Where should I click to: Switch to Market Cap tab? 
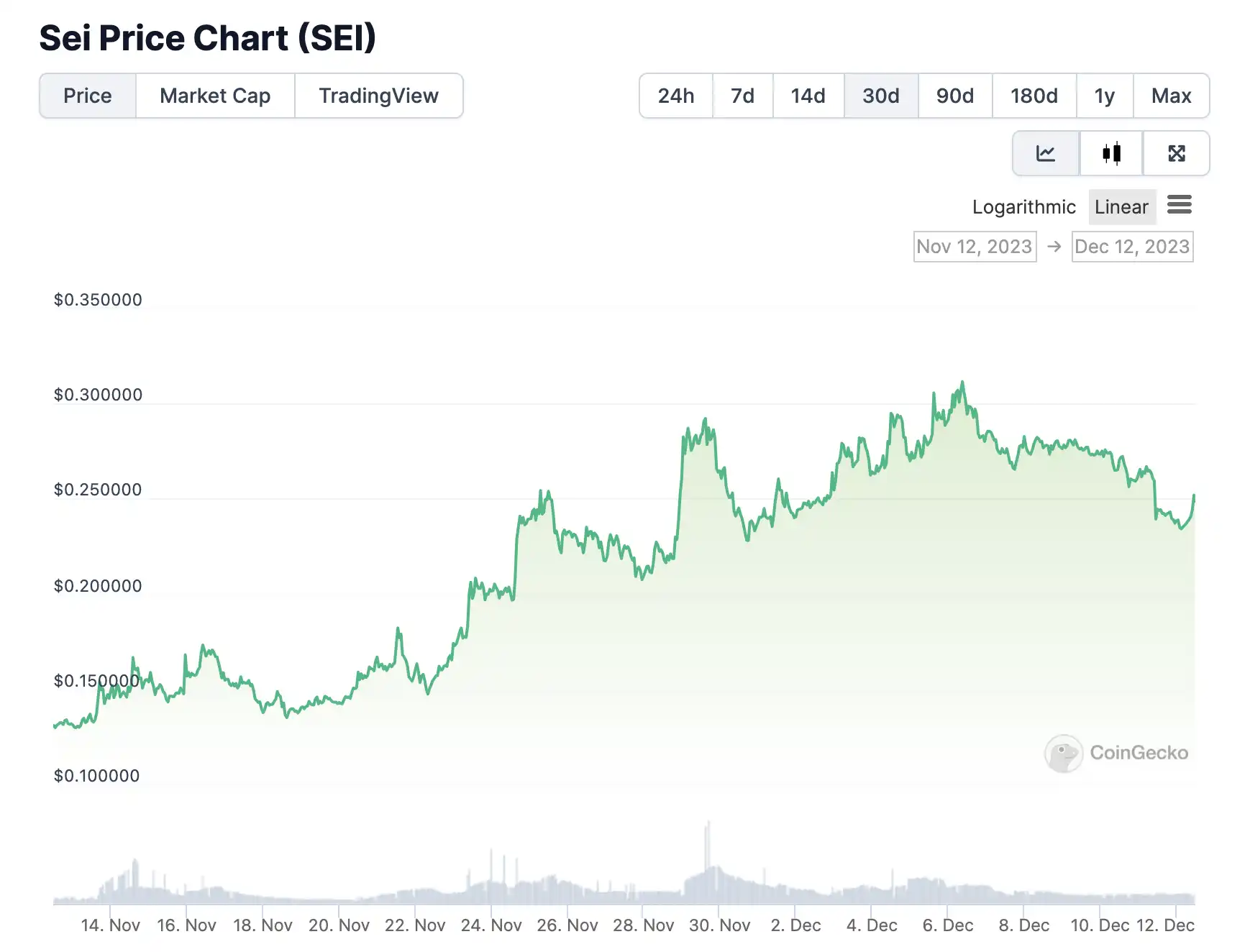pos(215,96)
